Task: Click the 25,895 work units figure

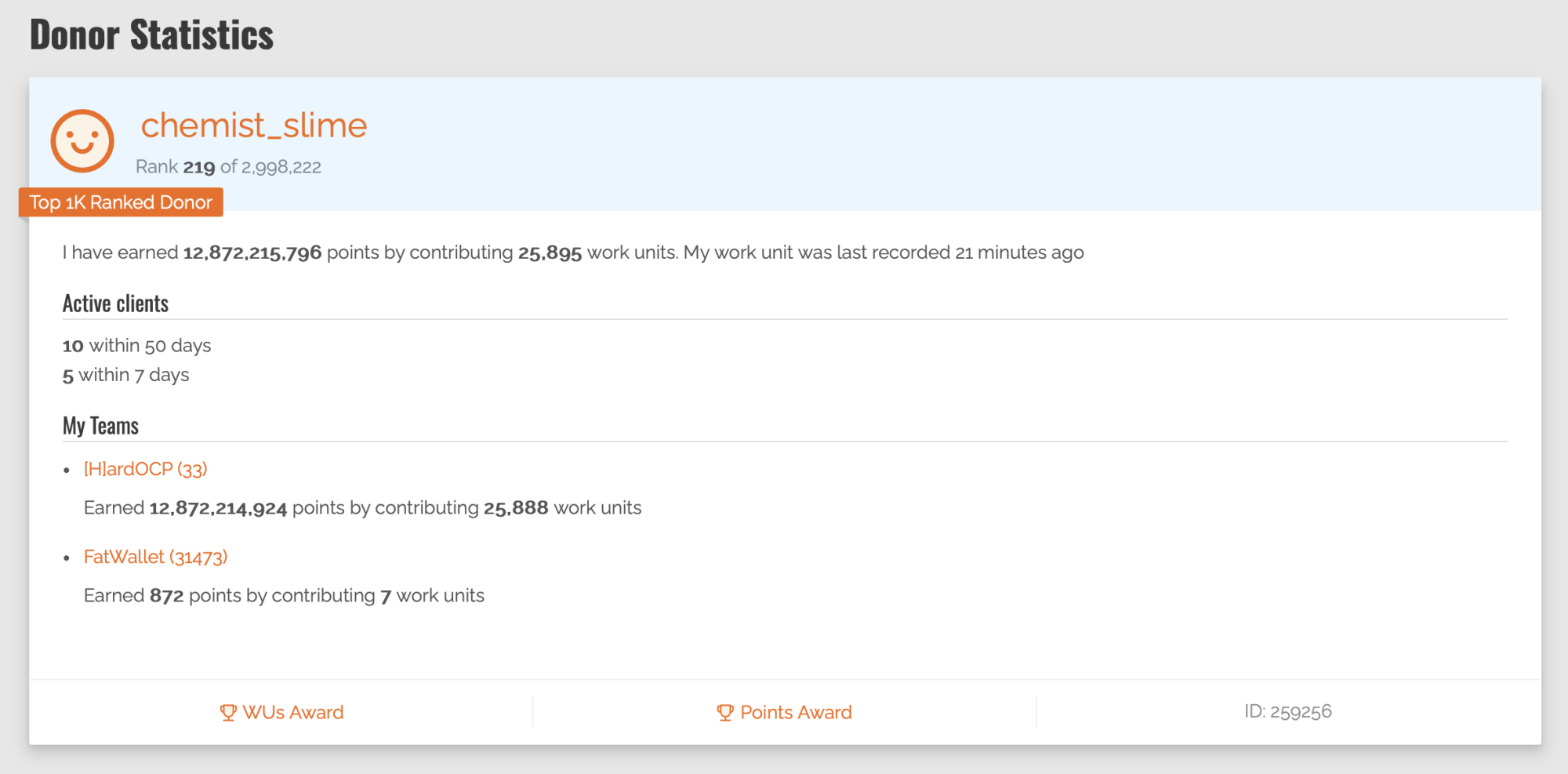Action: coord(550,253)
